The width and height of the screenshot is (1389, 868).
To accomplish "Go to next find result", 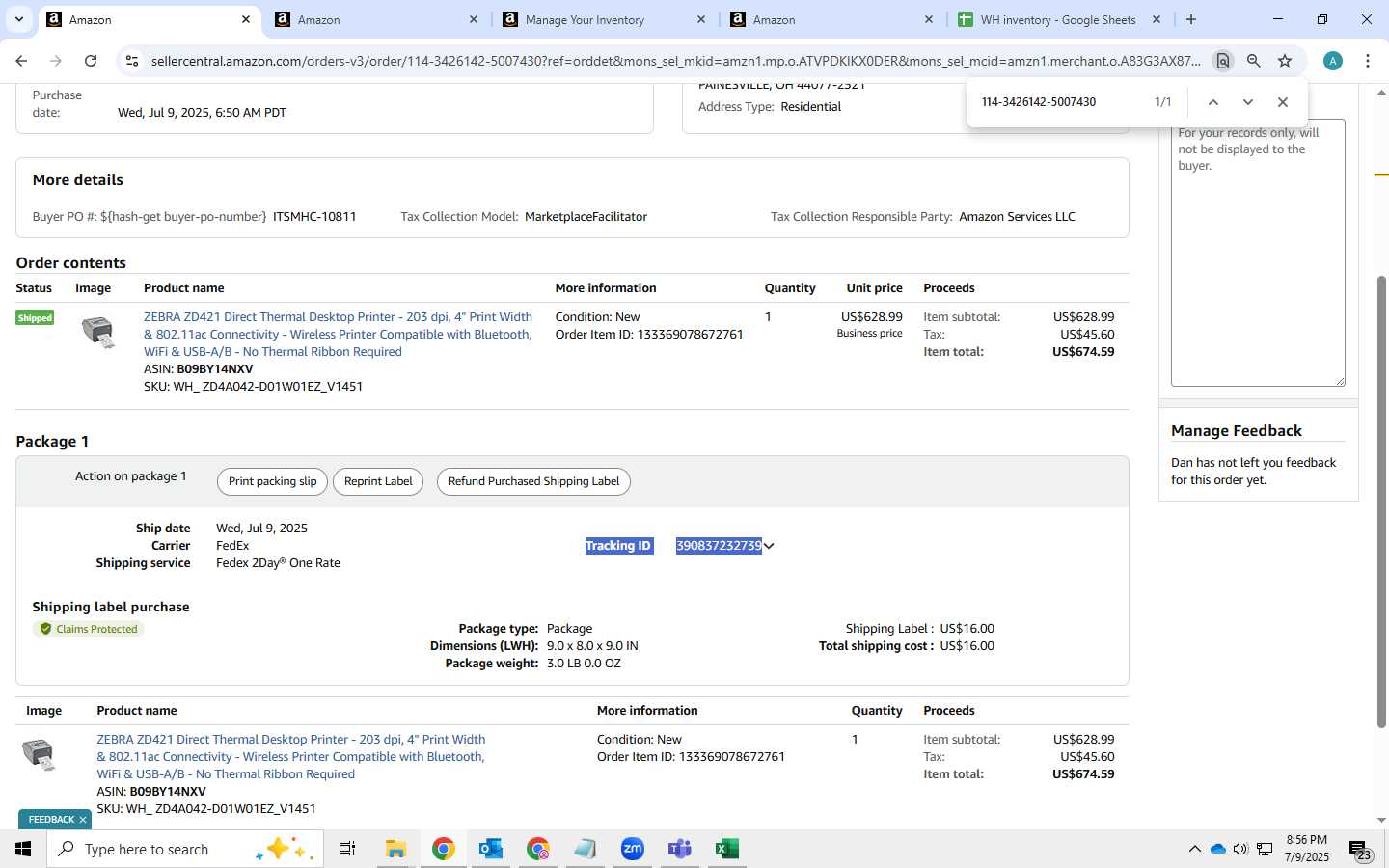I will [1248, 102].
